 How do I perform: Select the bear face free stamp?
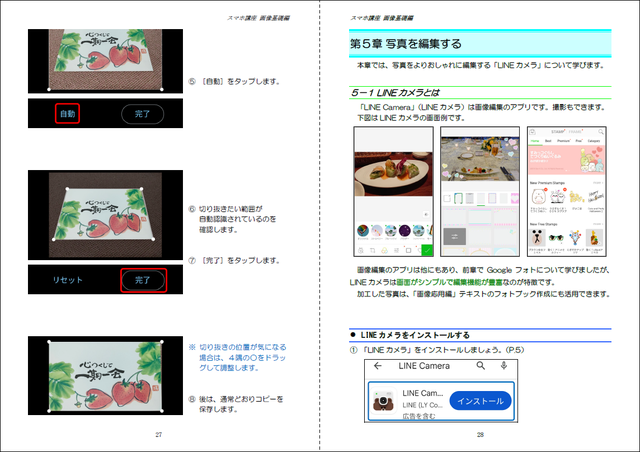tap(537, 238)
